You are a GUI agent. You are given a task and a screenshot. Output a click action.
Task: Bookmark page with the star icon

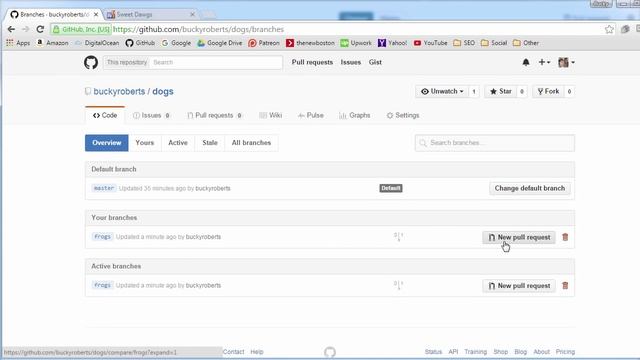tap(609, 29)
